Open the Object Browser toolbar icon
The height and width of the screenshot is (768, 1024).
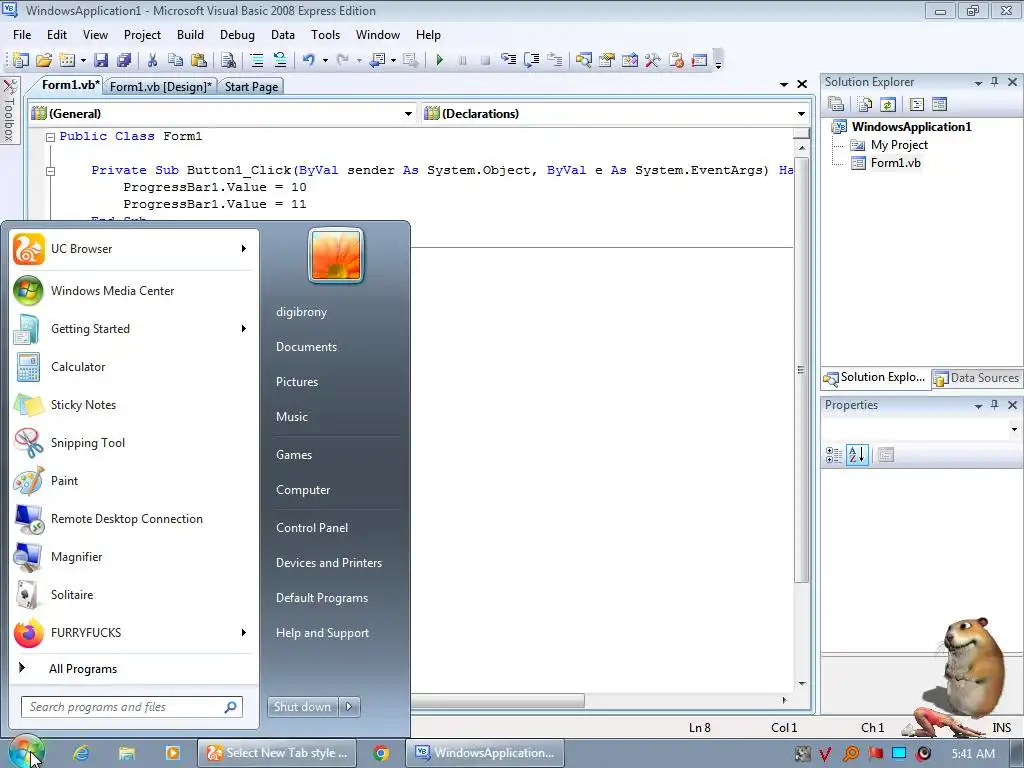[x=630, y=60]
